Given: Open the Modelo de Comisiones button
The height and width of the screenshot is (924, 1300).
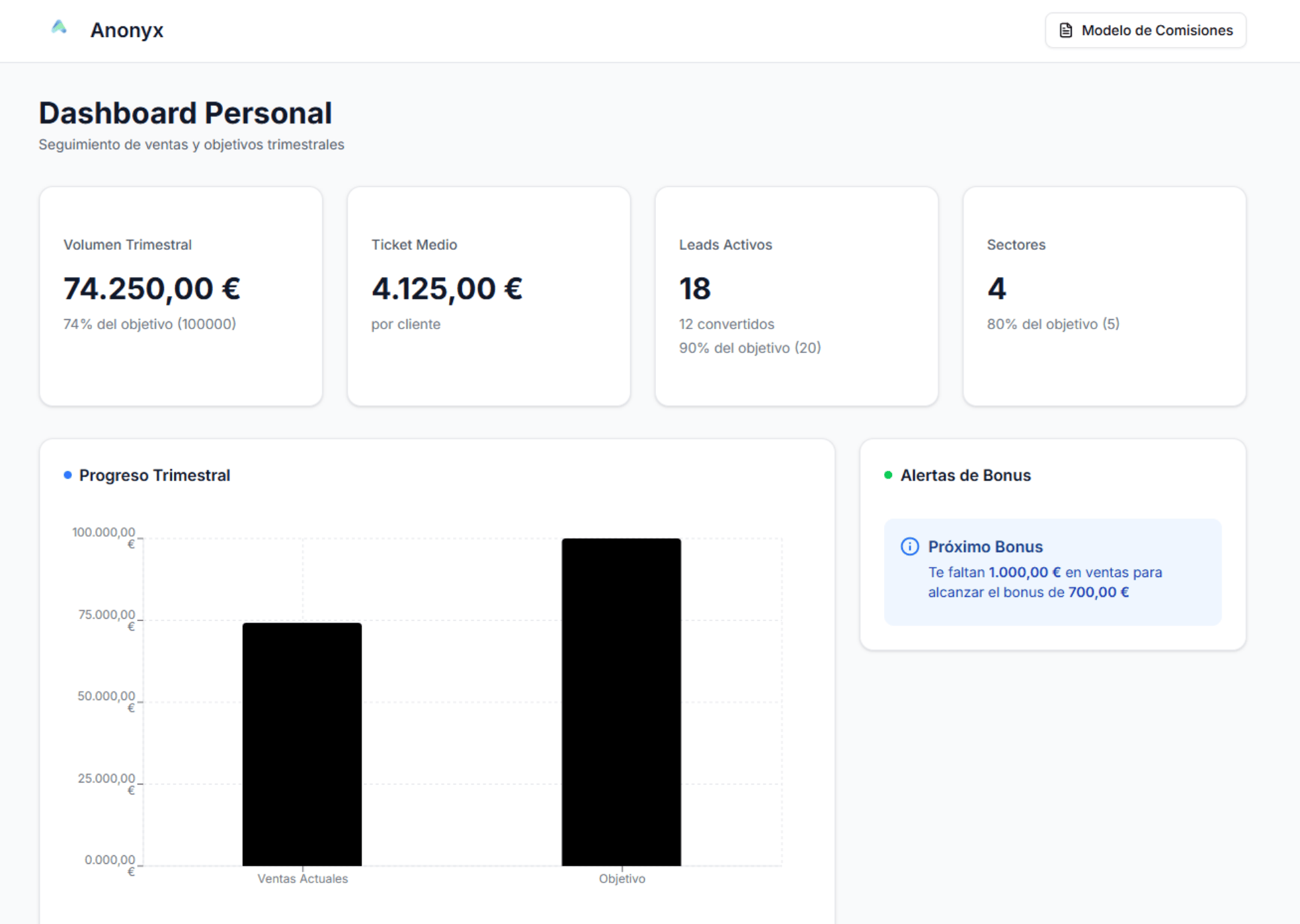Looking at the screenshot, I should tap(1145, 30).
